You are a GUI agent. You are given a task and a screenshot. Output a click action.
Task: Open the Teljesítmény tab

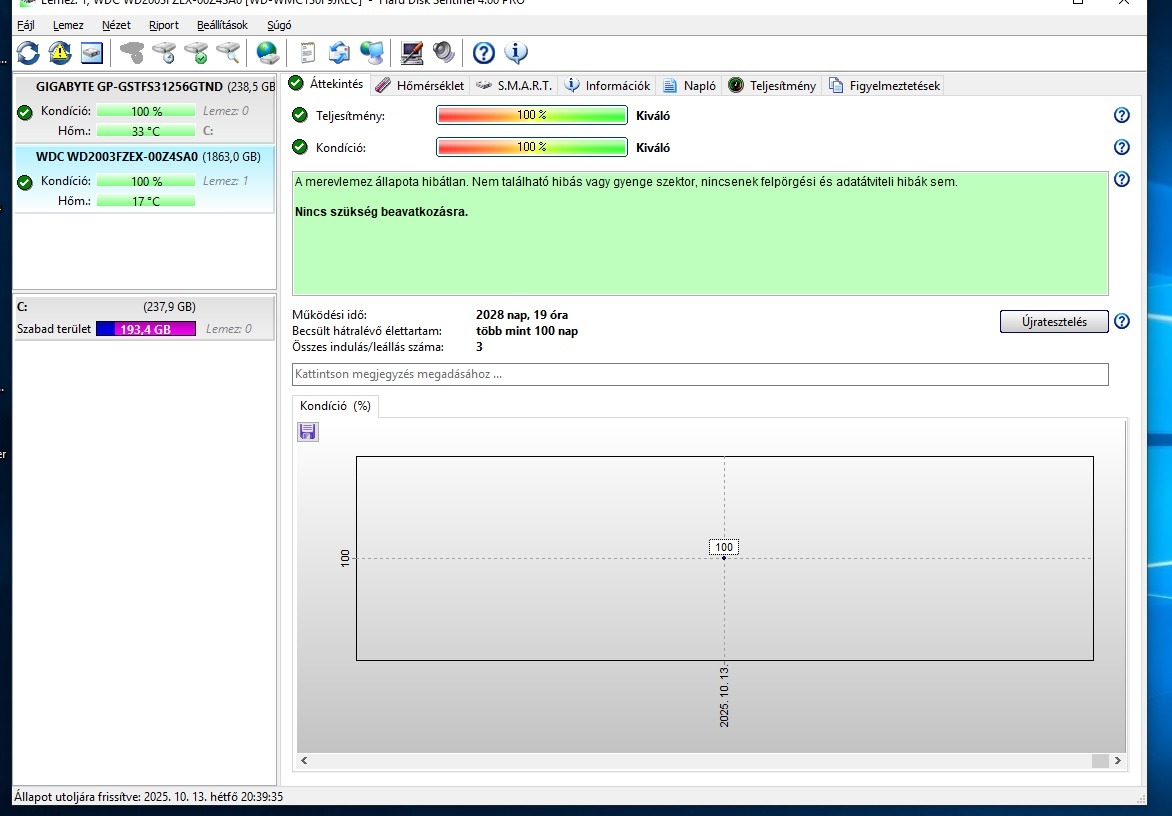(x=772, y=85)
